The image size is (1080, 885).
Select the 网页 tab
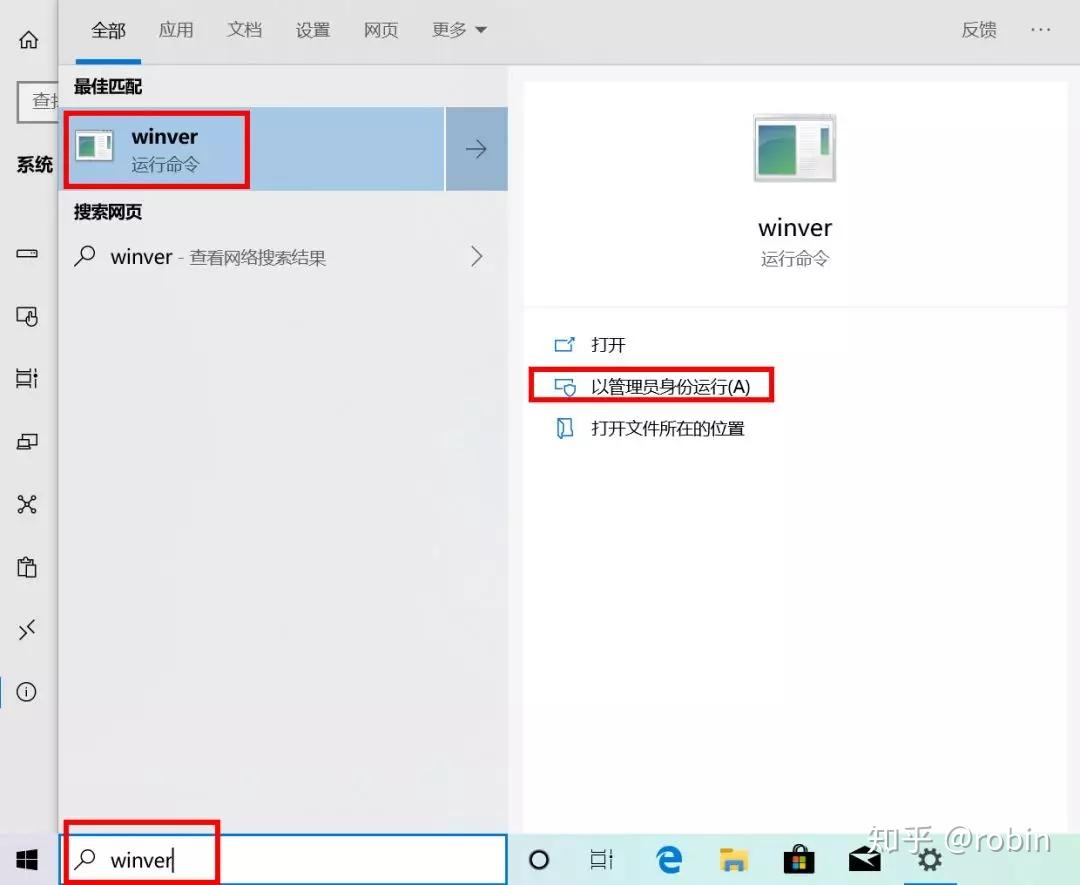(380, 30)
